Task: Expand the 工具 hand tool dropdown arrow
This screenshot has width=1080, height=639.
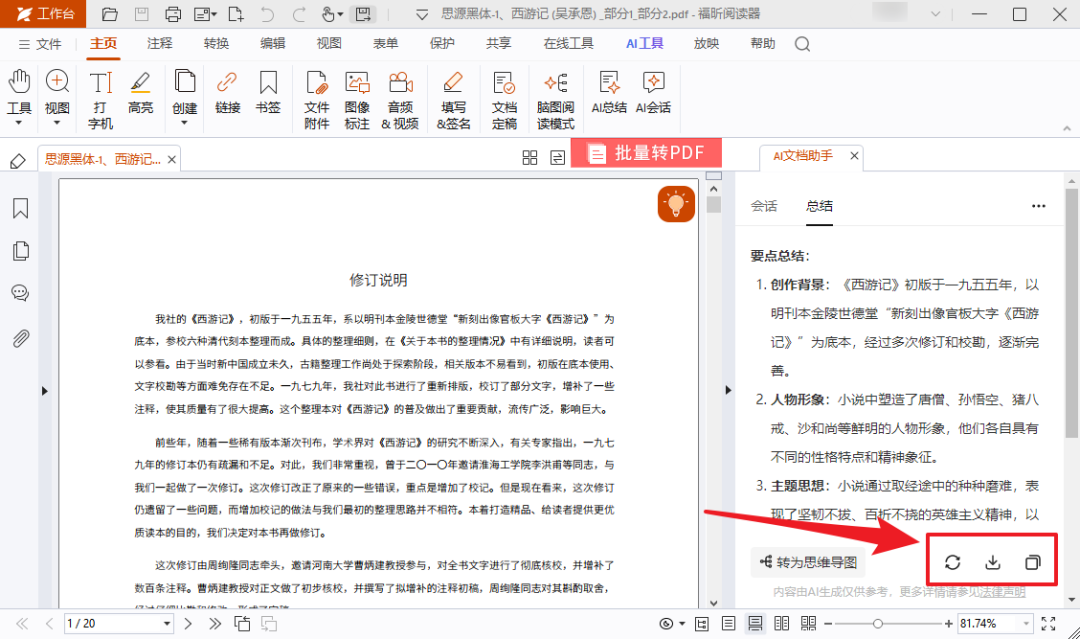Action: coord(19,123)
